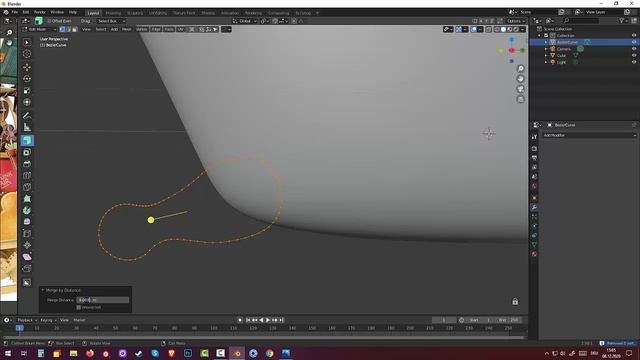The height and width of the screenshot is (360, 640).
Task: Click the Merge Distance value field
Action: (103, 300)
